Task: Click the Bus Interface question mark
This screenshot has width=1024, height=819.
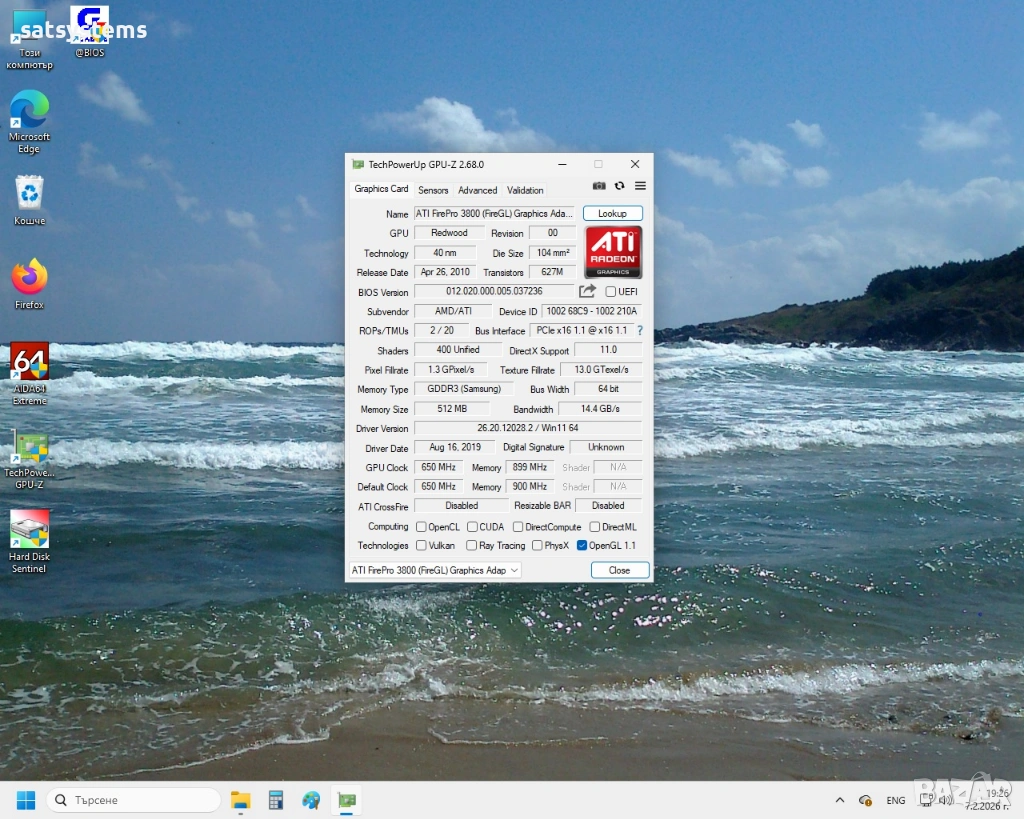Action: pyautogui.click(x=640, y=330)
